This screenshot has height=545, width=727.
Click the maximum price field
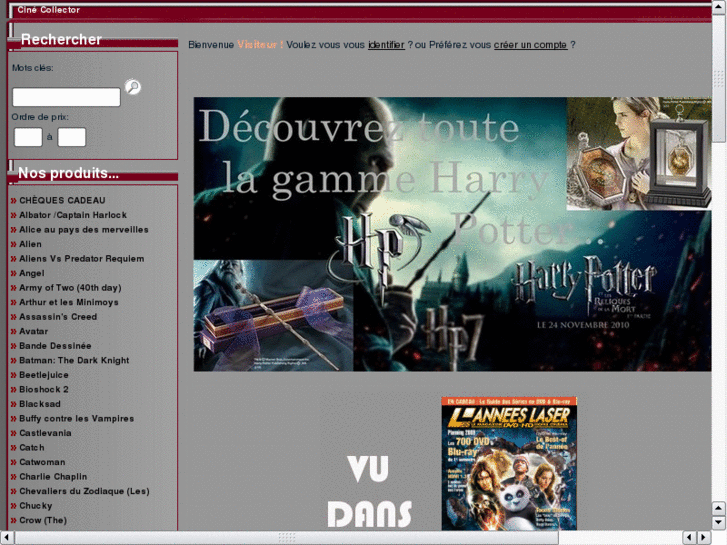coord(71,137)
